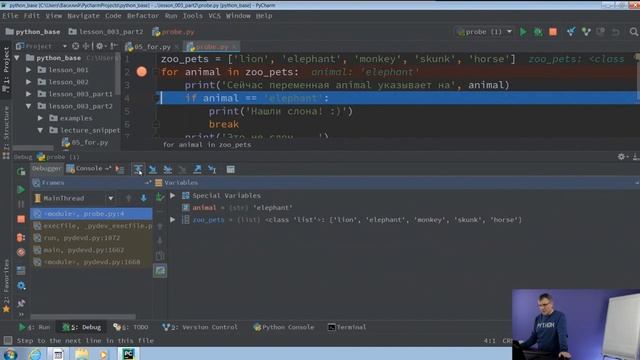
Task: Open Project panel settings gear
Action: [100, 46]
